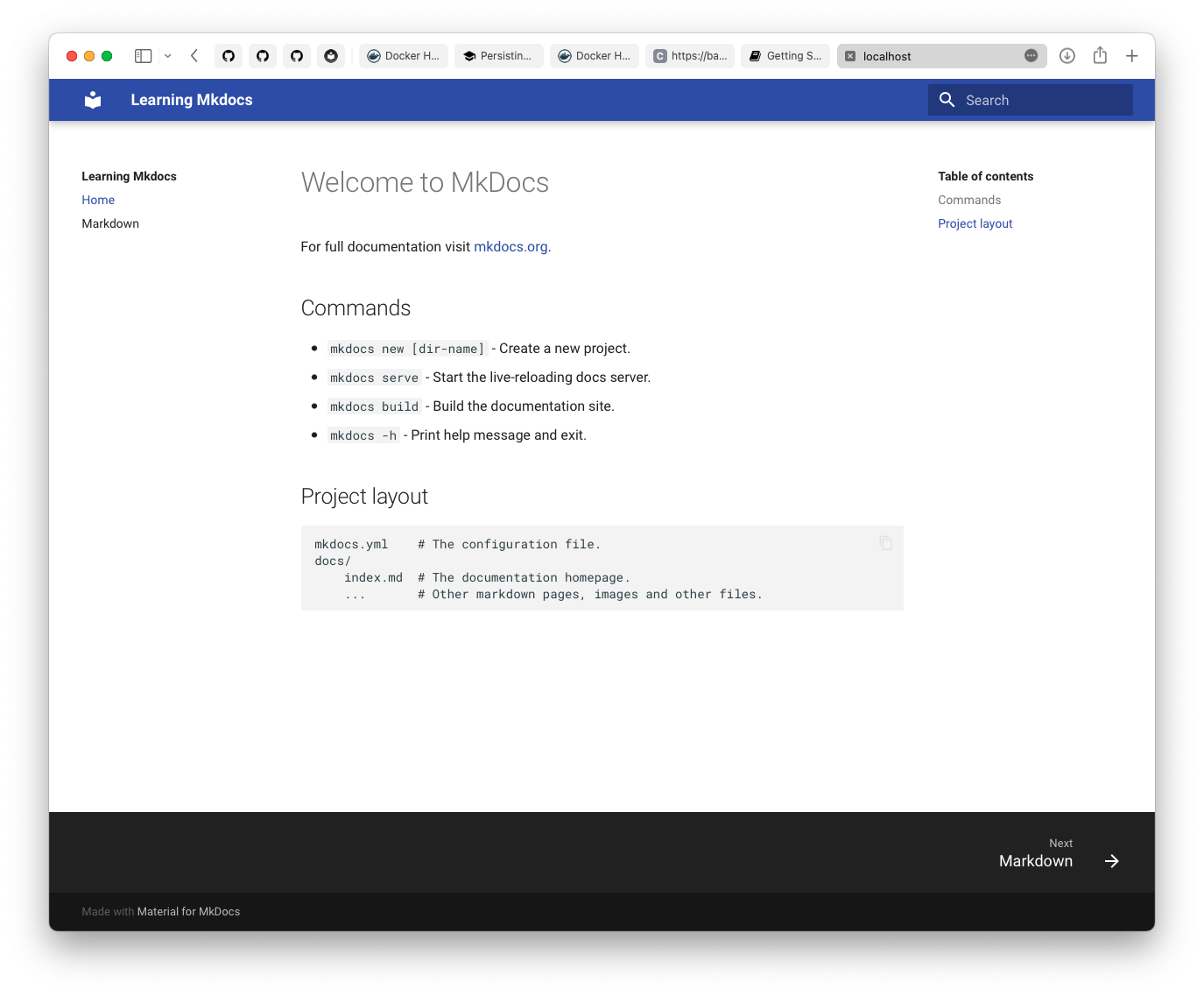Go to next page Markdown in footer

point(1059,853)
